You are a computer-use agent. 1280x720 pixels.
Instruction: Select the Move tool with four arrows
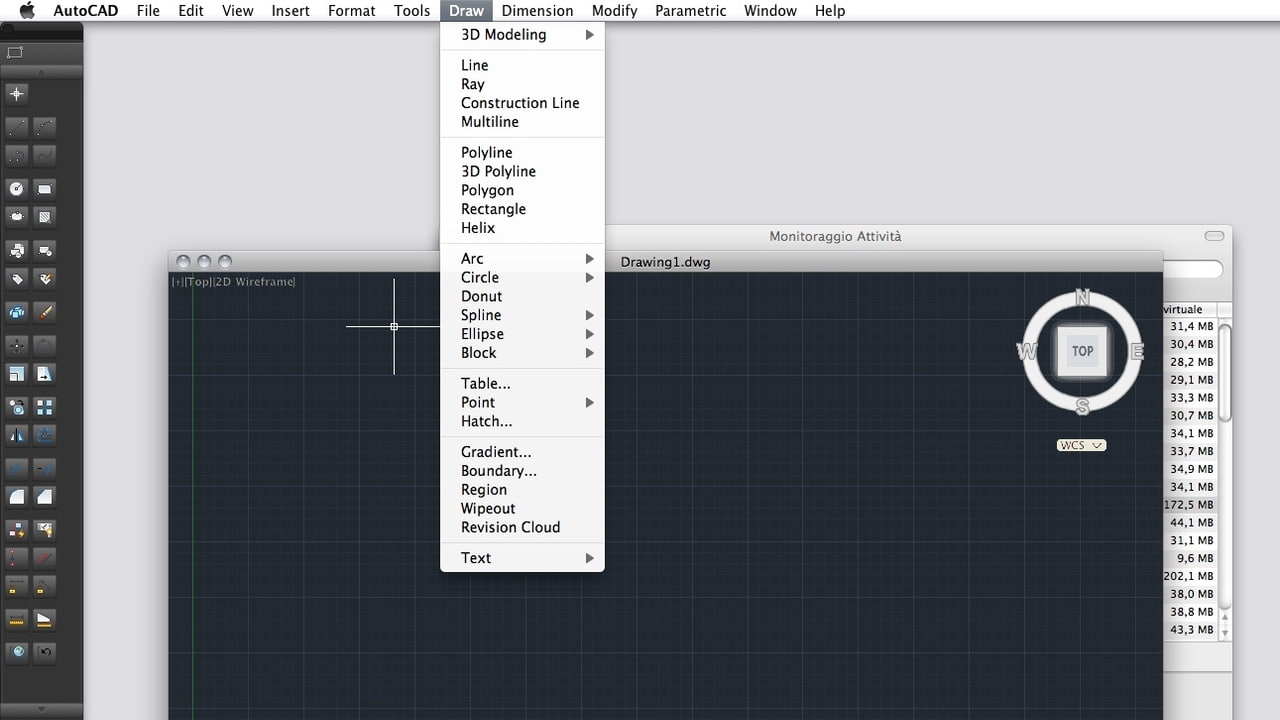coord(17,346)
